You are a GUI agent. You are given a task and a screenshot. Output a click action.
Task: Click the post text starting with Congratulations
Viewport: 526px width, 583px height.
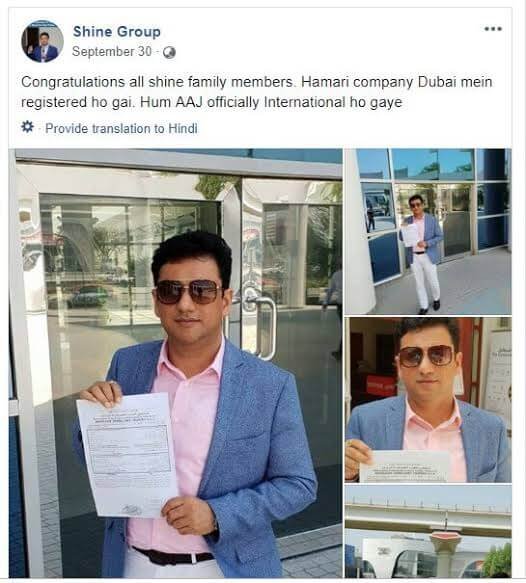(x=256, y=92)
